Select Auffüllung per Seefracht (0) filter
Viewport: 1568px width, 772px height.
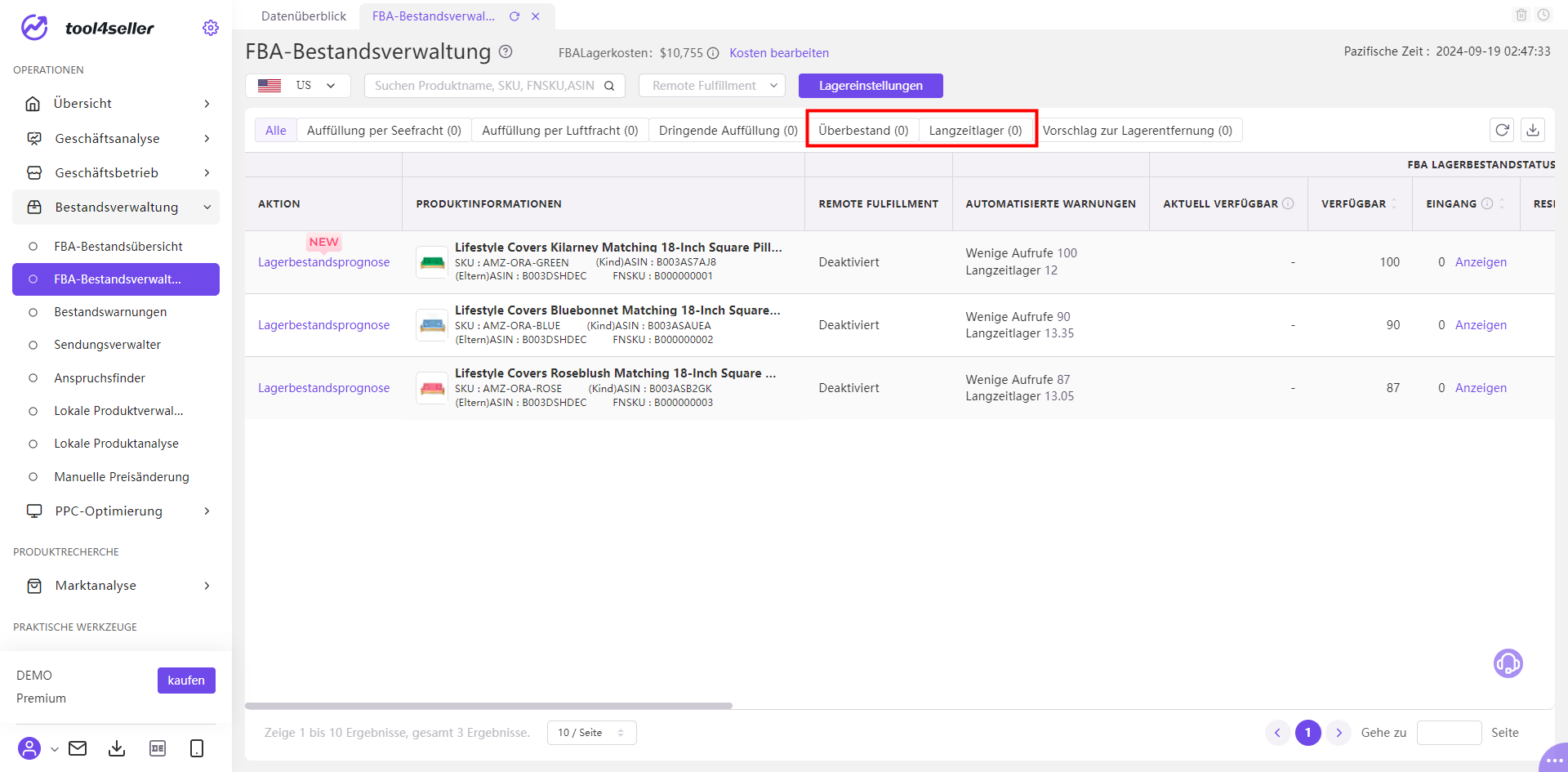(384, 131)
